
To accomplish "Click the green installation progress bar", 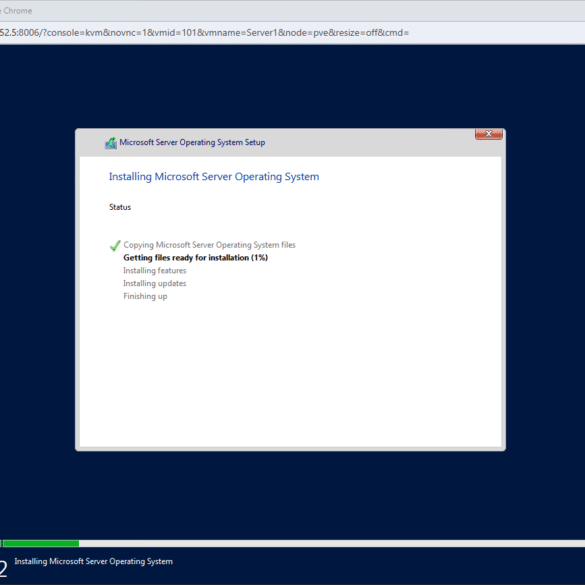I will tap(41, 543).
